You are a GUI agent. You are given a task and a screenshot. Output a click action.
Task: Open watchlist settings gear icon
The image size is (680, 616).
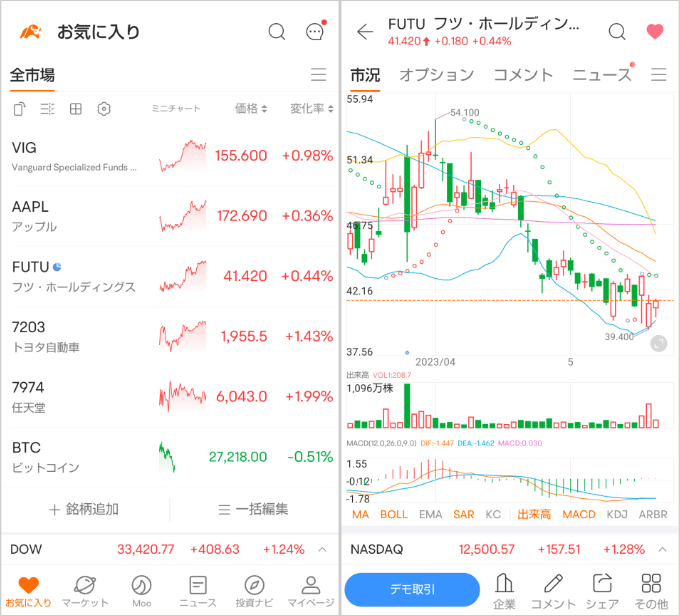point(104,108)
